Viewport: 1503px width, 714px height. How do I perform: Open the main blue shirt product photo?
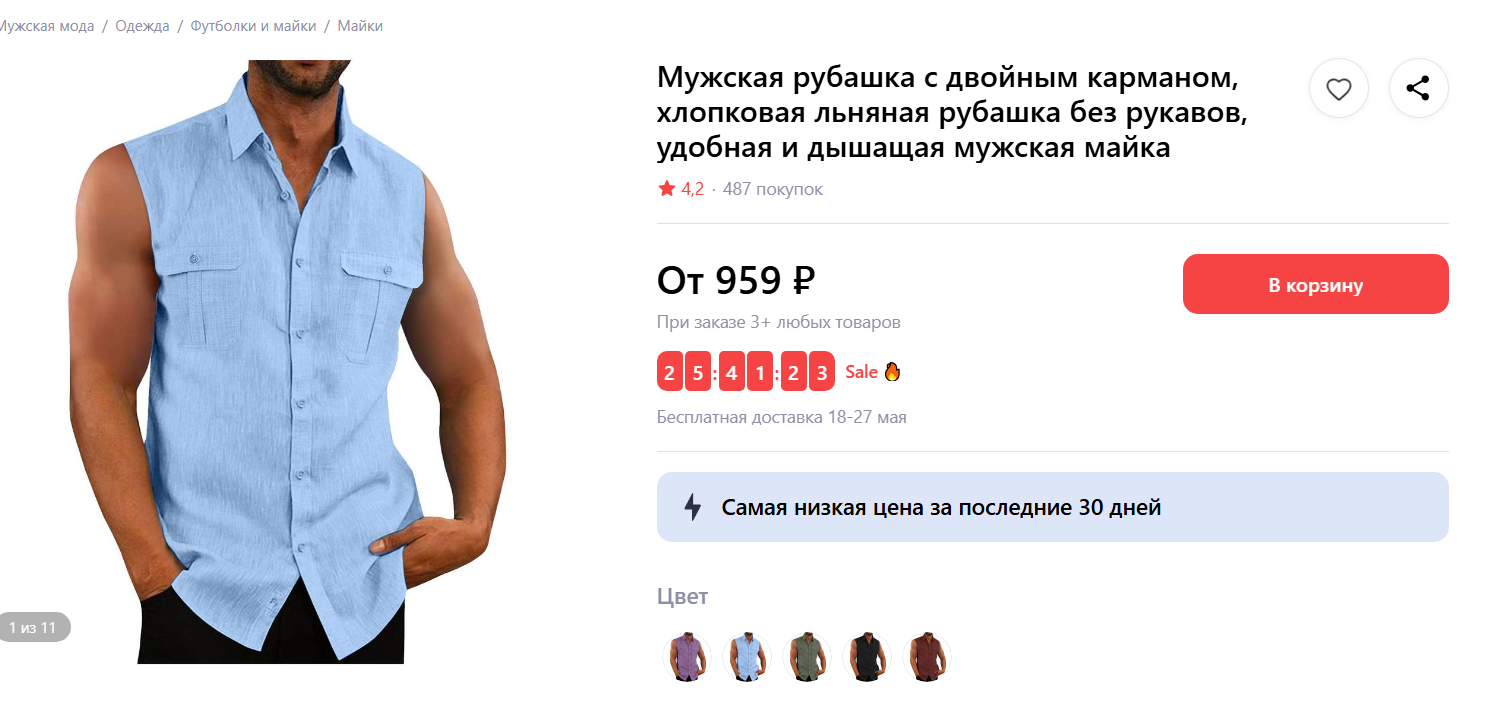pos(290,362)
